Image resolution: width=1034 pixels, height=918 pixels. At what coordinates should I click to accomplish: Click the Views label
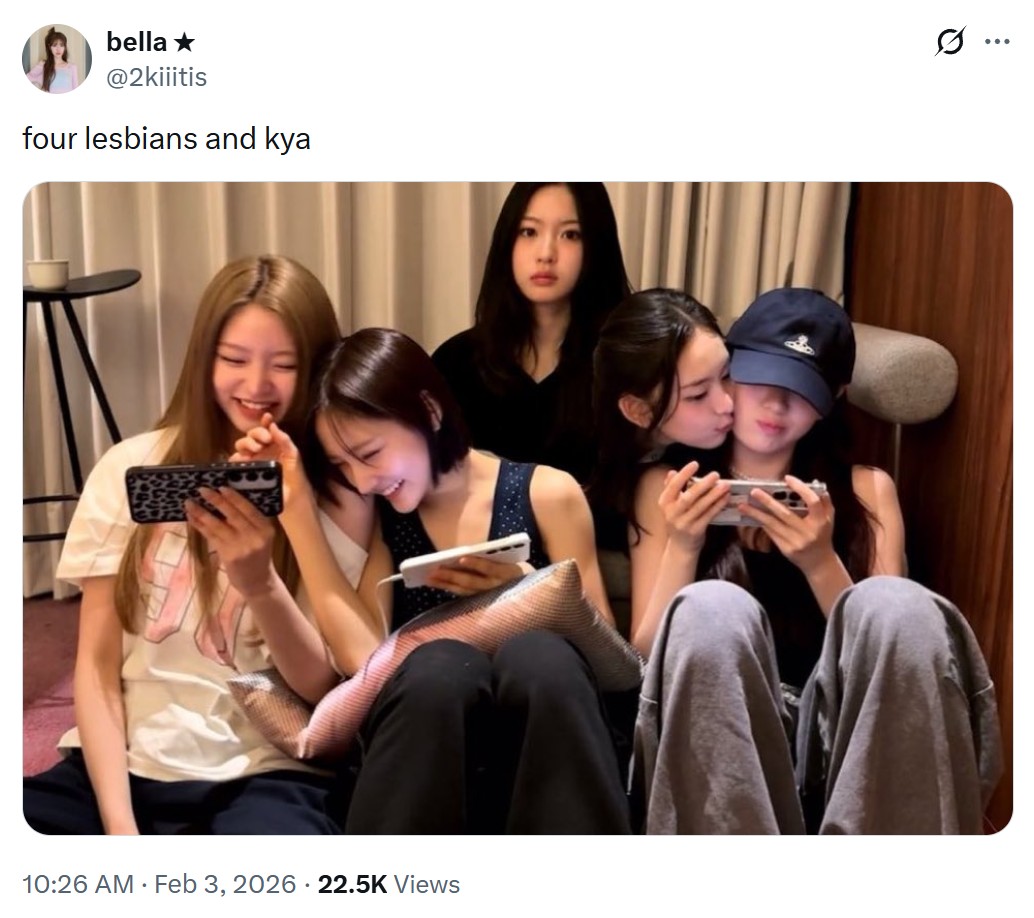coord(427,884)
